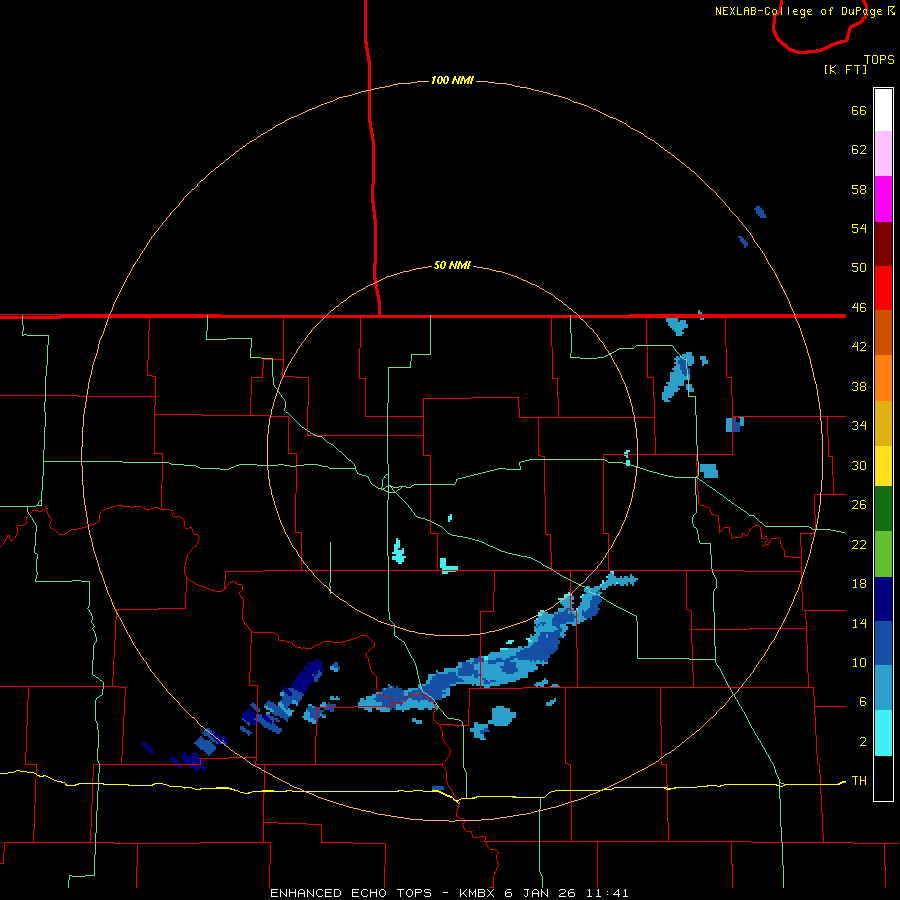Click the TOPS legend title

[x=879, y=60]
